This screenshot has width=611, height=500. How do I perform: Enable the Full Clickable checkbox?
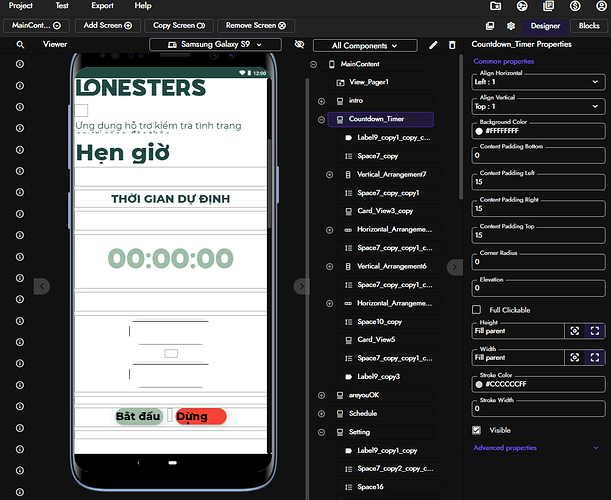click(477, 310)
